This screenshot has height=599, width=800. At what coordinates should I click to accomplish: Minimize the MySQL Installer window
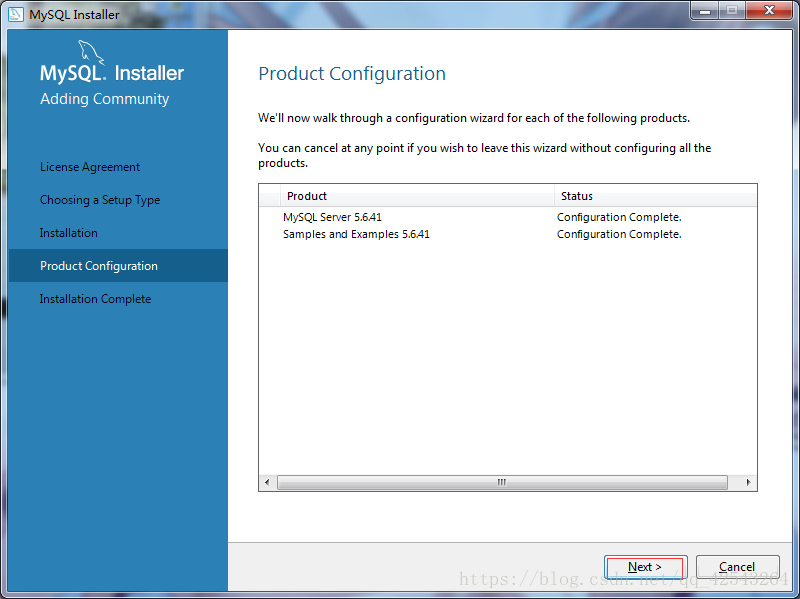click(705, 11)
